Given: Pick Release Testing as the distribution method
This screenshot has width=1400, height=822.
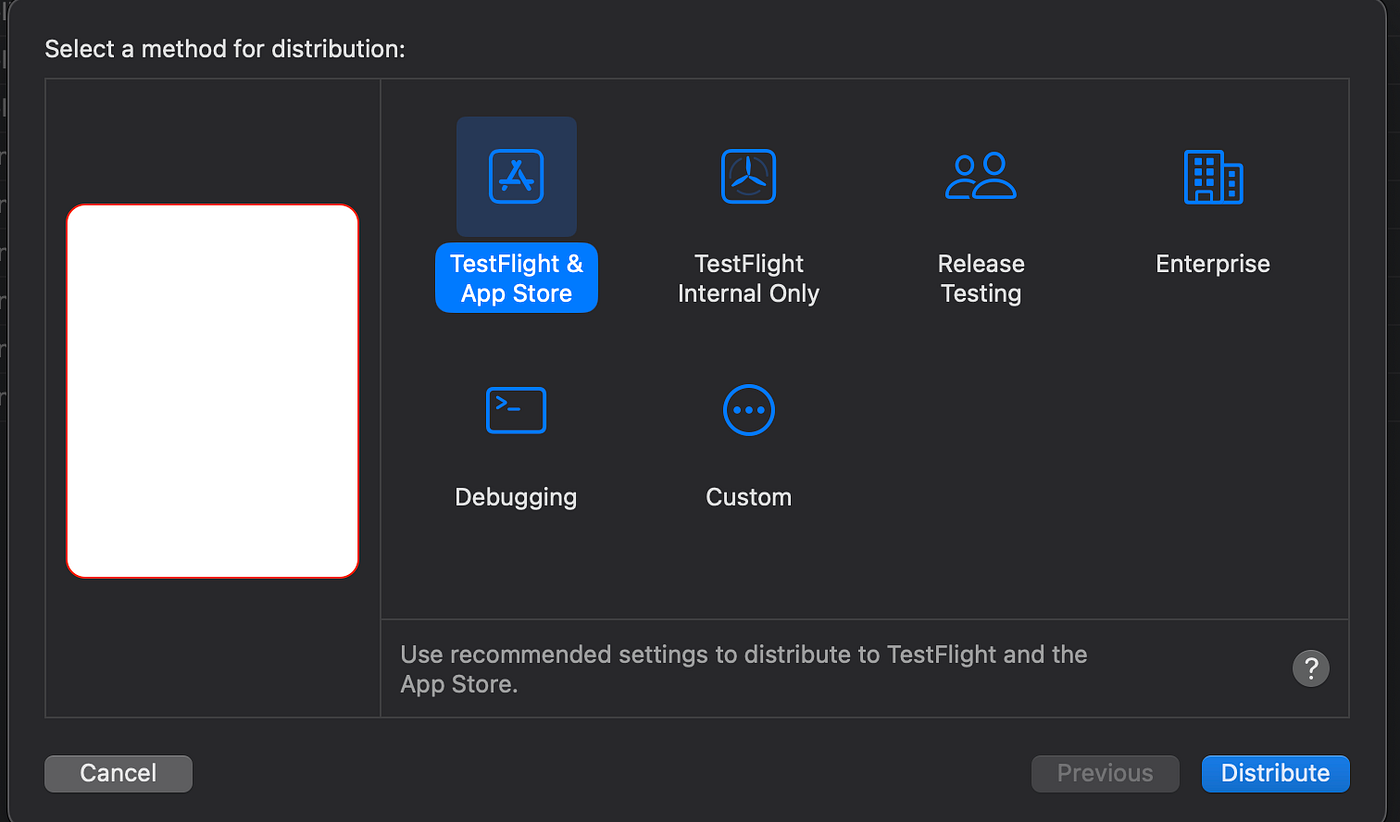Looking at the screenshot, I should pyautogui.click(x=981, y=278).
